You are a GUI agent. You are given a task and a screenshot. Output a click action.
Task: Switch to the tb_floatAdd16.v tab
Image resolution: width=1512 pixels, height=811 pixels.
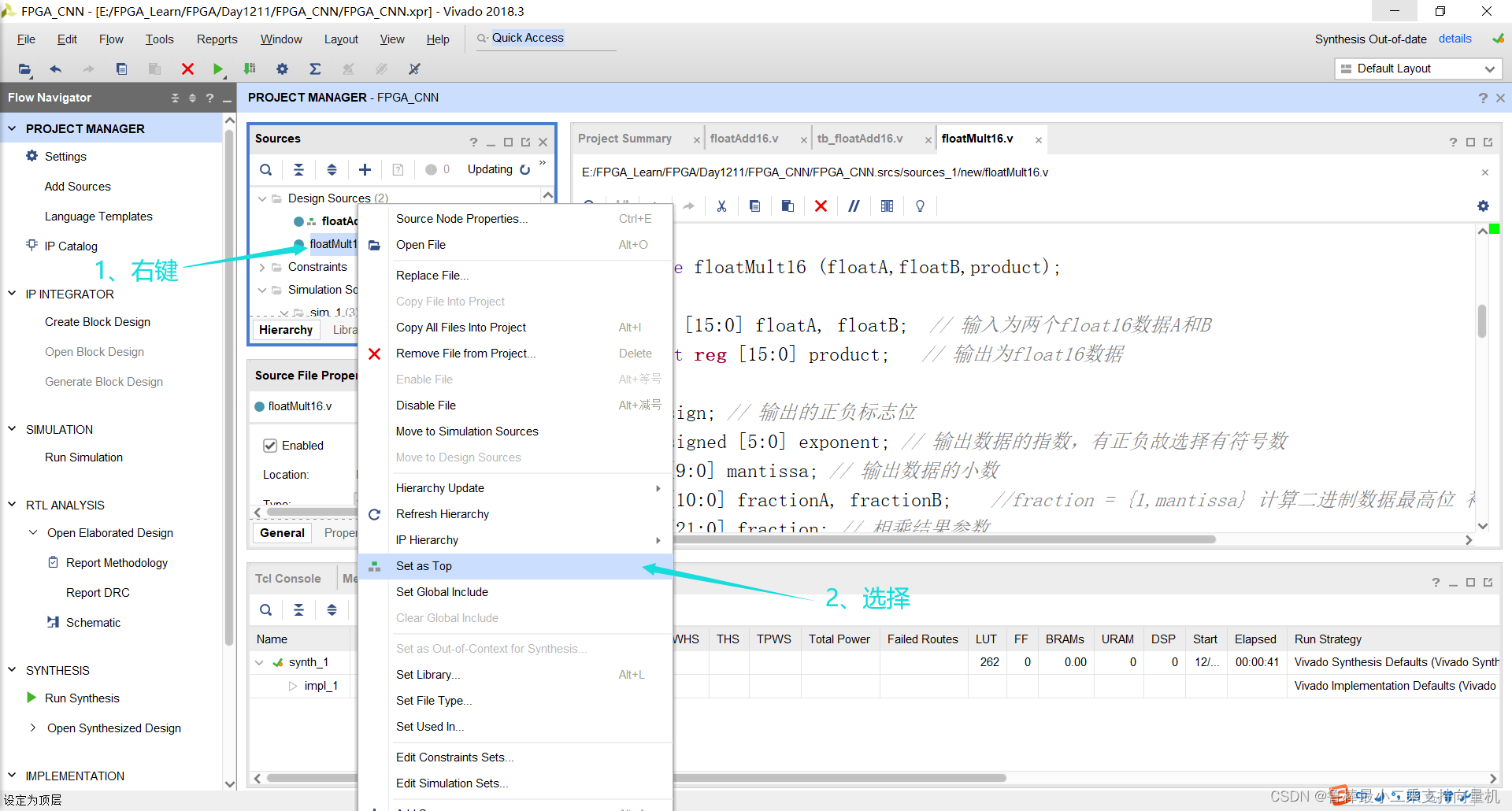tap(860, 139)
